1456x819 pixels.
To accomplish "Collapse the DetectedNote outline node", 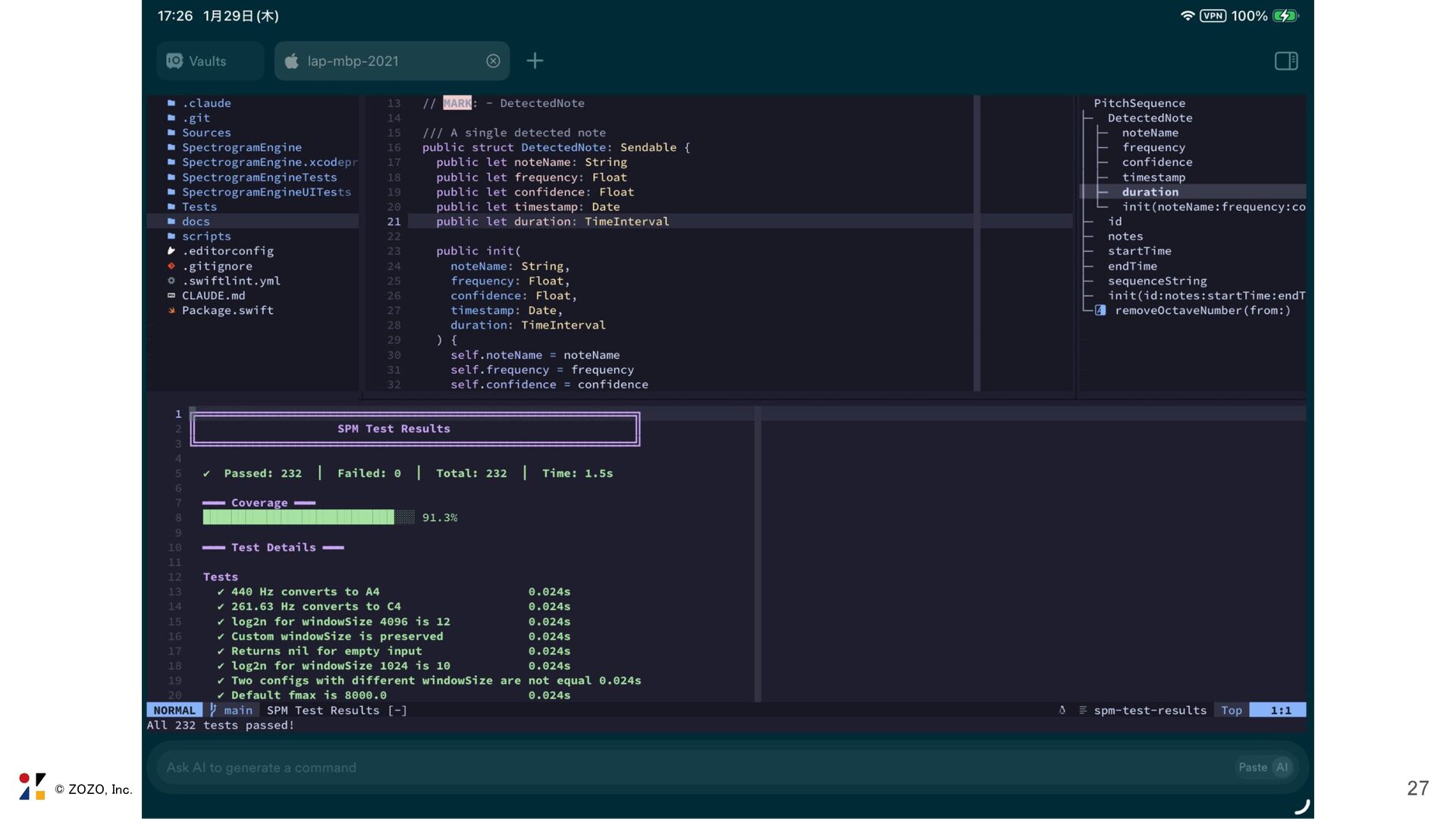I will click(x=1149, y=118).
